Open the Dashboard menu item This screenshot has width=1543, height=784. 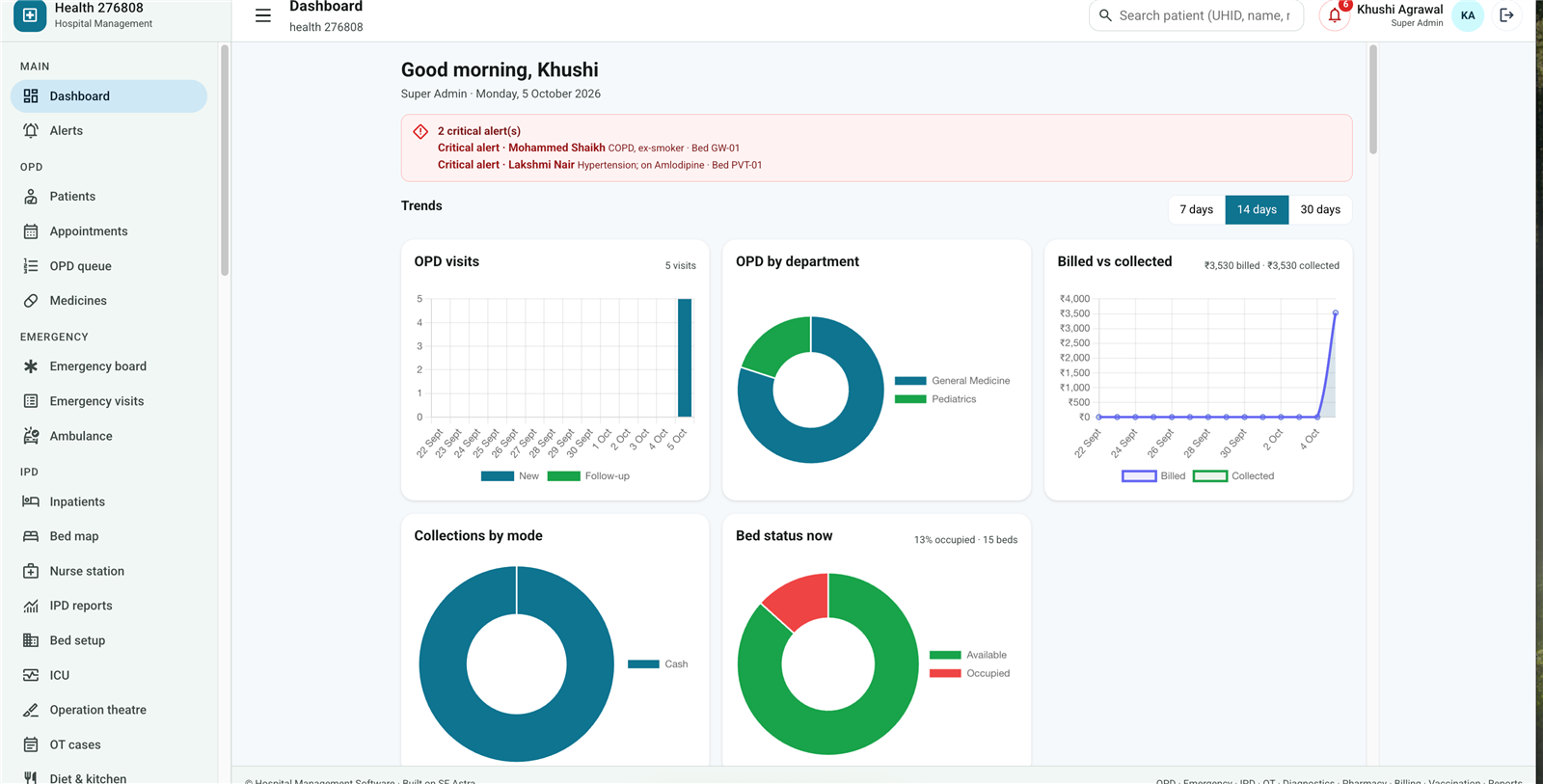point(109,96)
